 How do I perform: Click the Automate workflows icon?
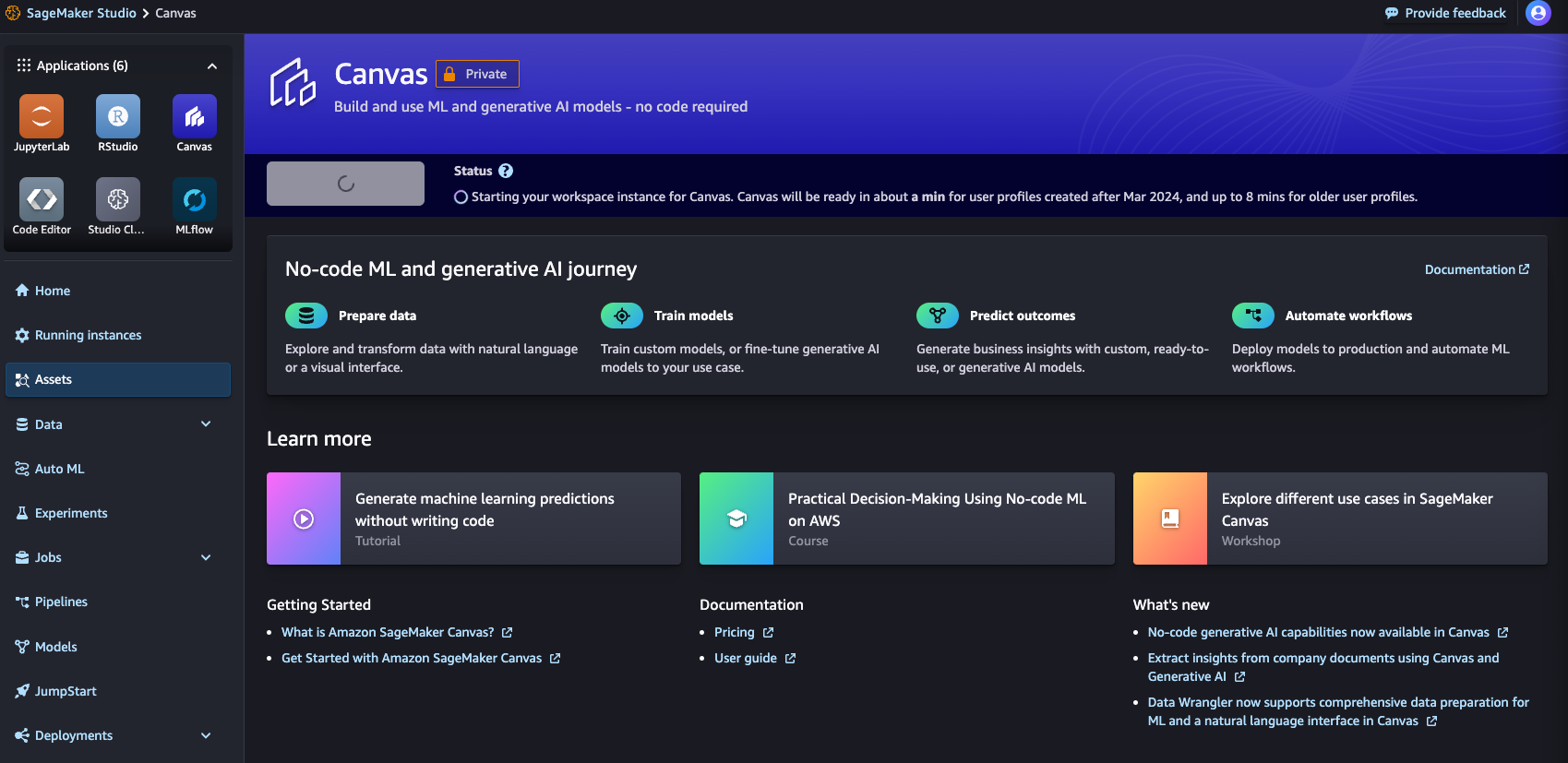pos(1253,316)
